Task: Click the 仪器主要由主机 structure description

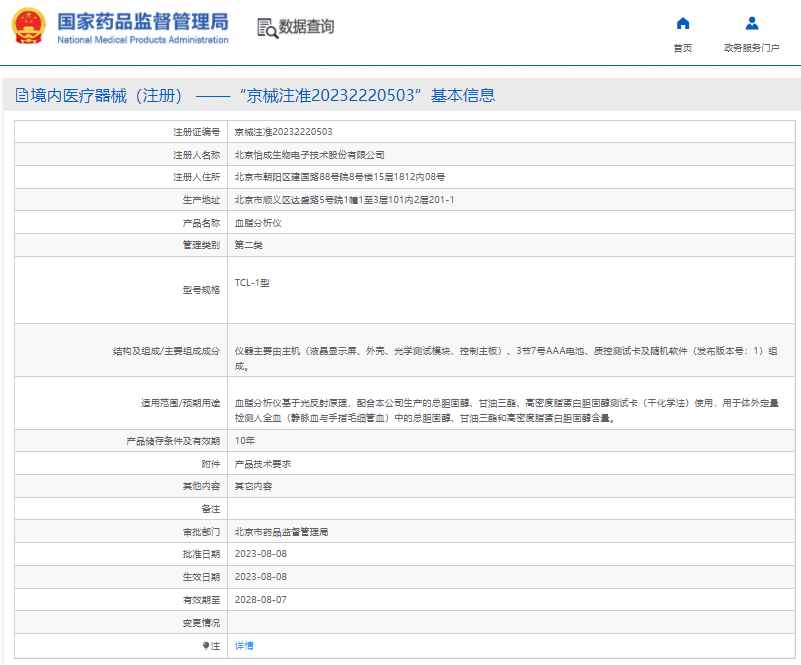Action: pos(506,359)
